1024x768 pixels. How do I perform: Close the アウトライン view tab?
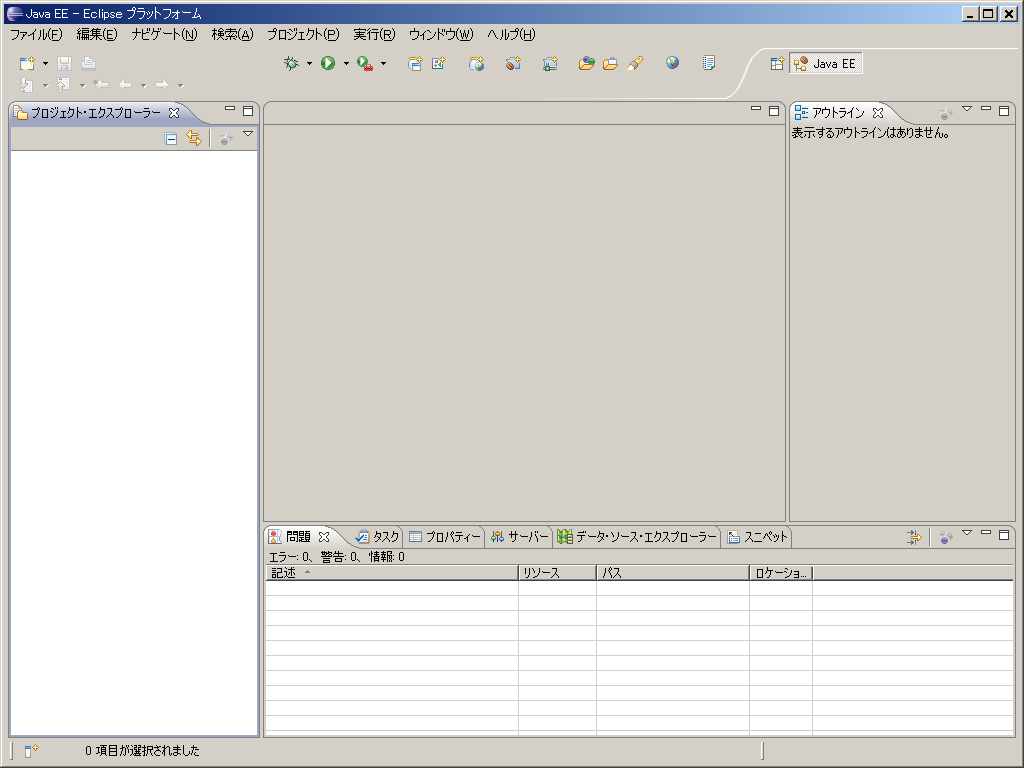click(x=878, y=113)
